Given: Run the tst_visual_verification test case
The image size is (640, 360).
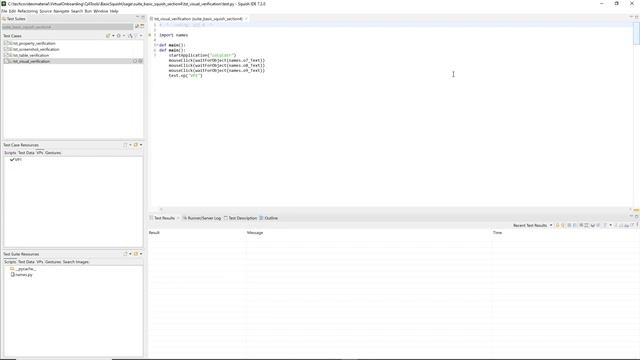Looking at the screenshot, I should tap(135, 61).
